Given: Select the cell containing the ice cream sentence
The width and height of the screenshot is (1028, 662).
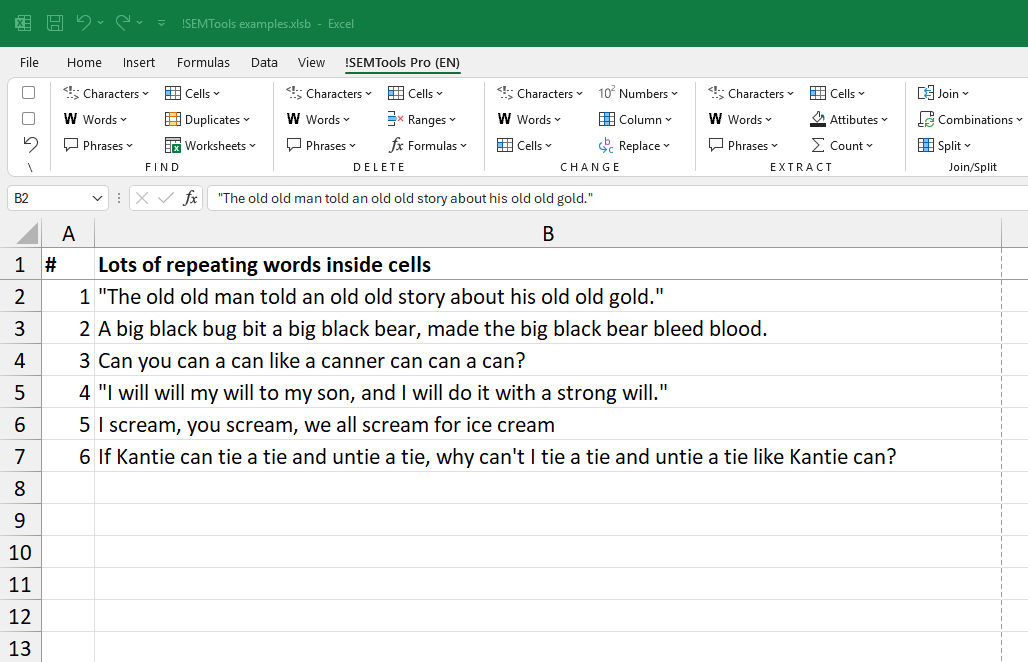Looking at the screenshot, I should pos(326,425).
